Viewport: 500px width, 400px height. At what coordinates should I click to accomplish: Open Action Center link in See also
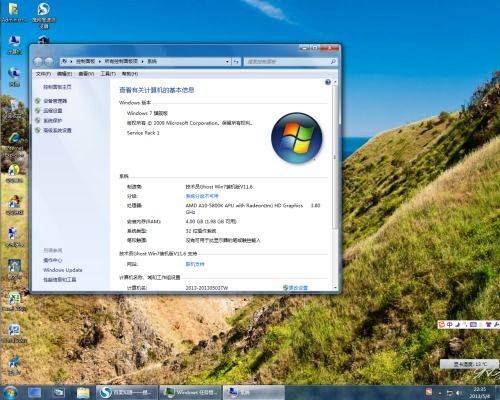pos(53,260)
